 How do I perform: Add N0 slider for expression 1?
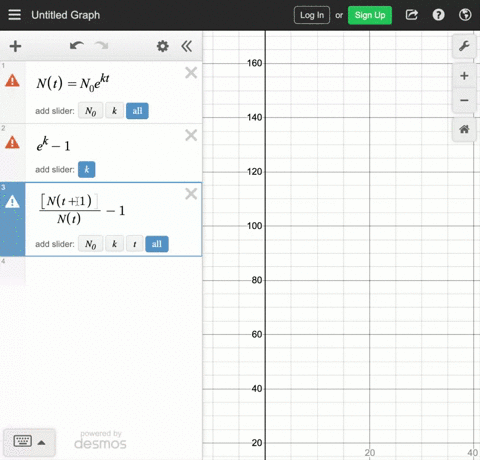point(91,111)
